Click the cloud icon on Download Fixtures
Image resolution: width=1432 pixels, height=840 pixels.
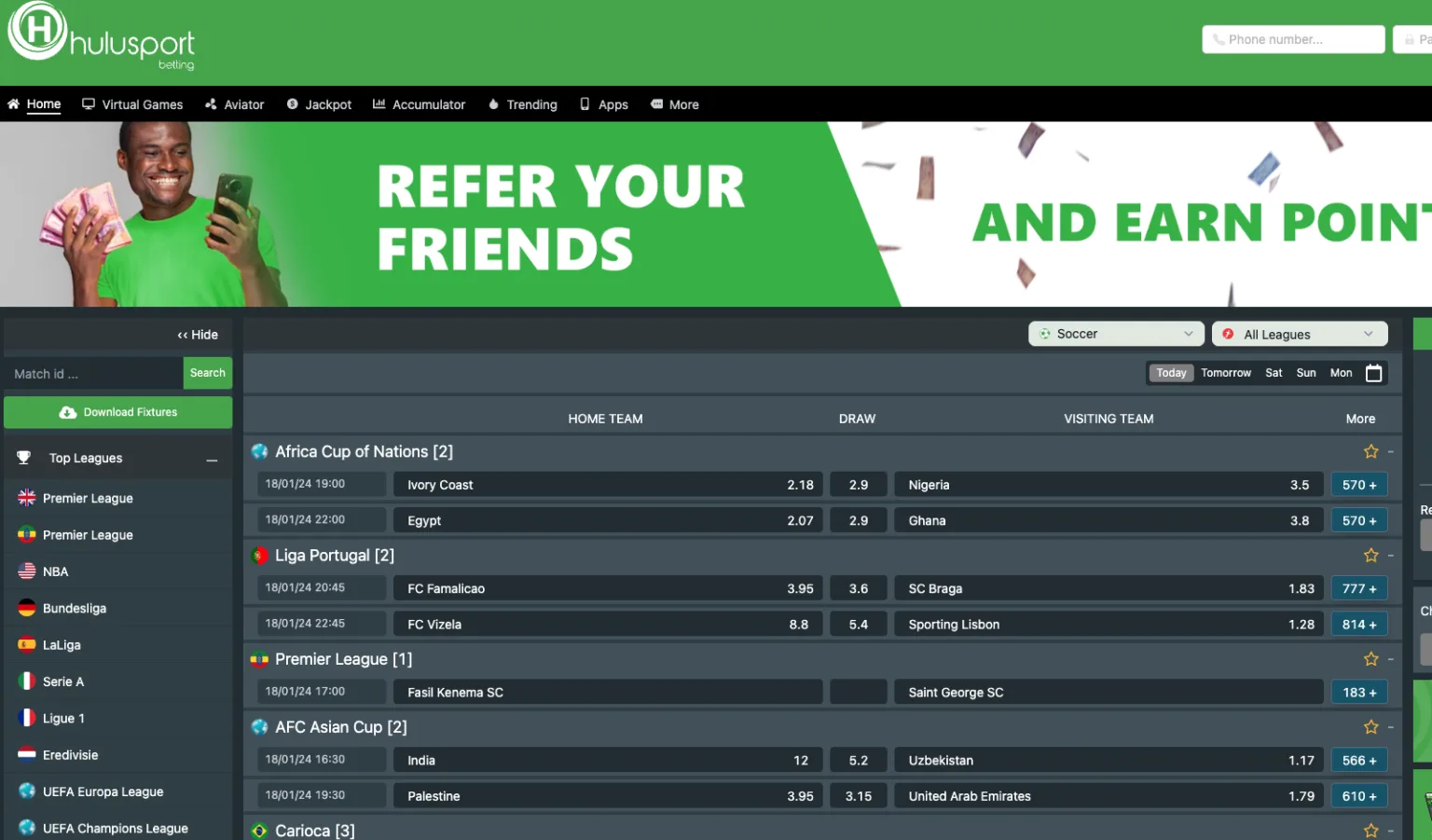[x=68, y=412]
